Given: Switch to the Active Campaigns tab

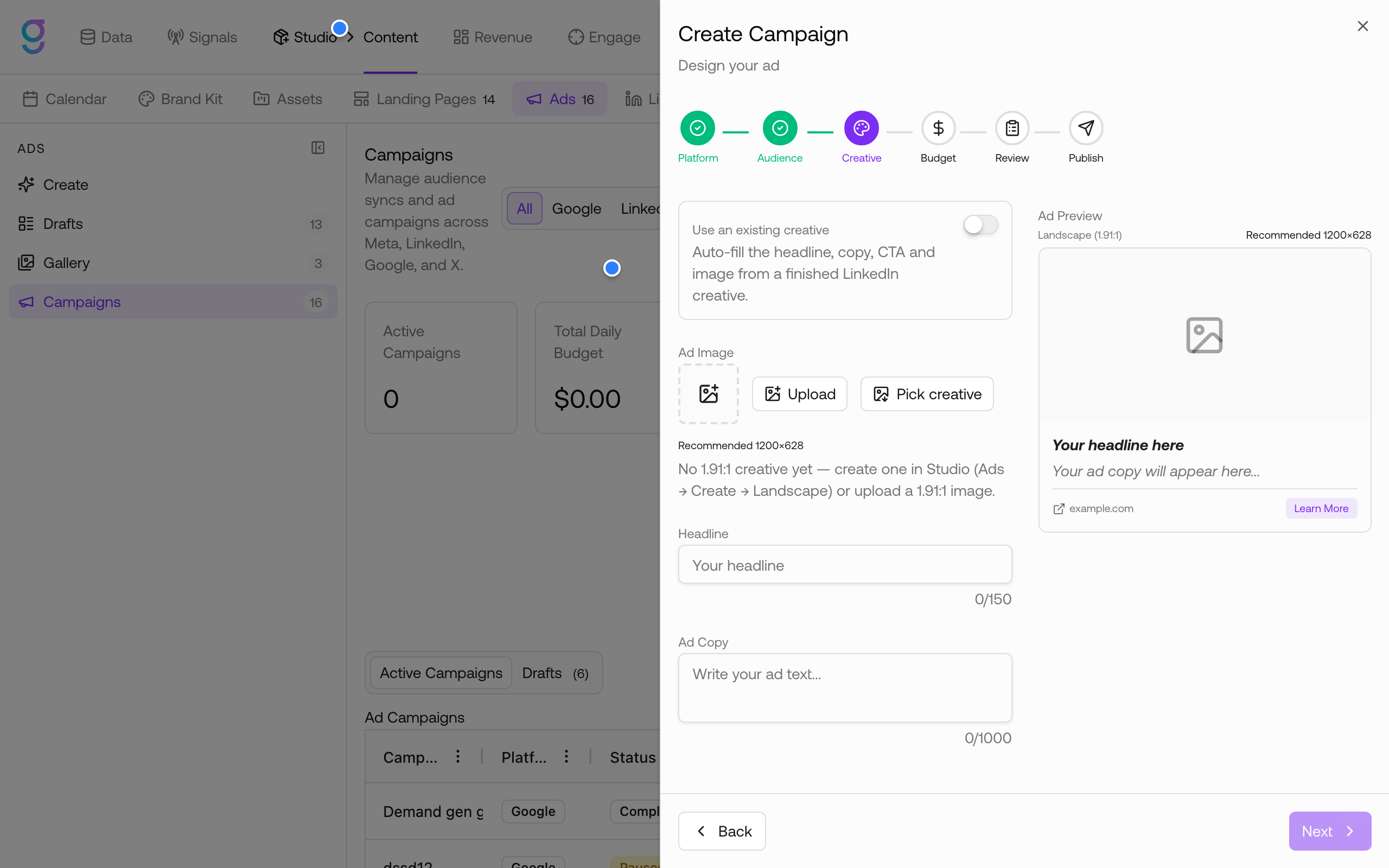Looking at the screenshot, I should point(441,673).
